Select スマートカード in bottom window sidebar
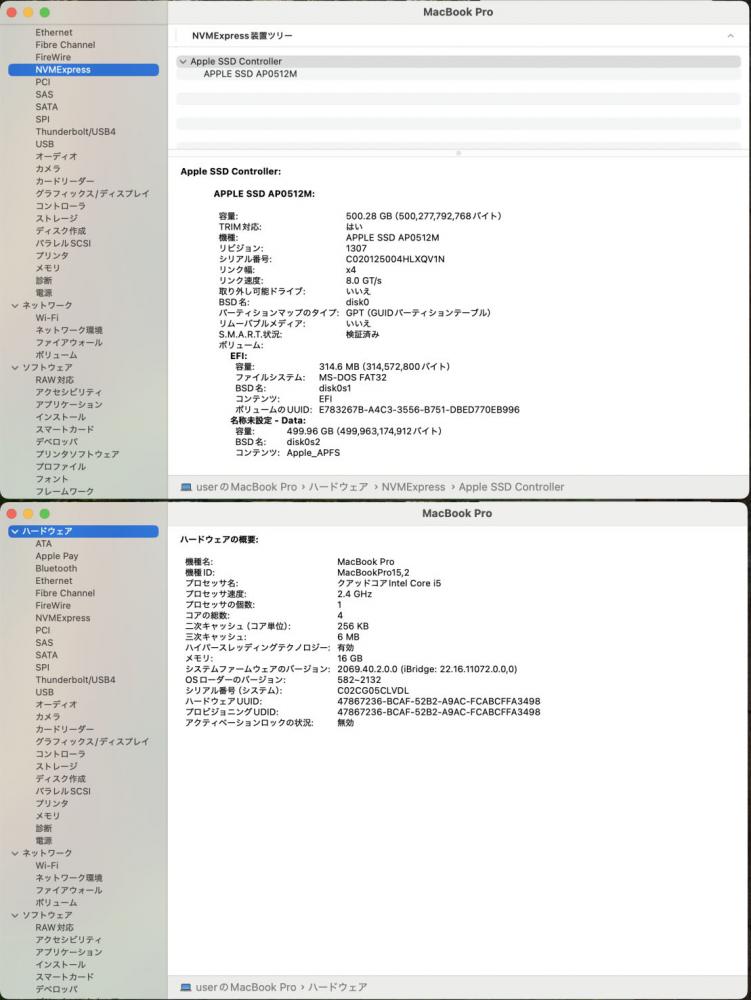 click(x=64, y=976)
